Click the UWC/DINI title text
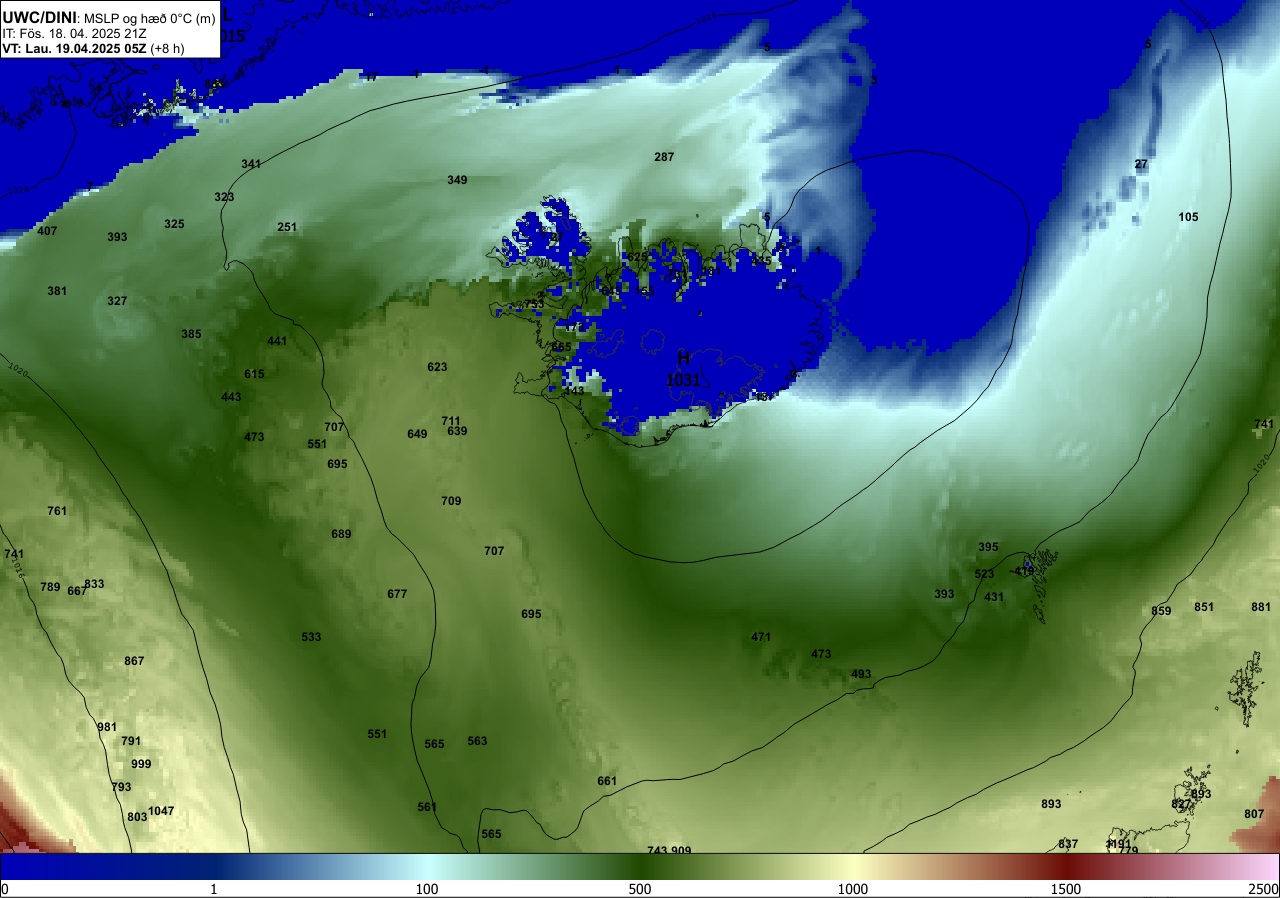Screen dimensions: 1280x898 [x=39, y=17]
